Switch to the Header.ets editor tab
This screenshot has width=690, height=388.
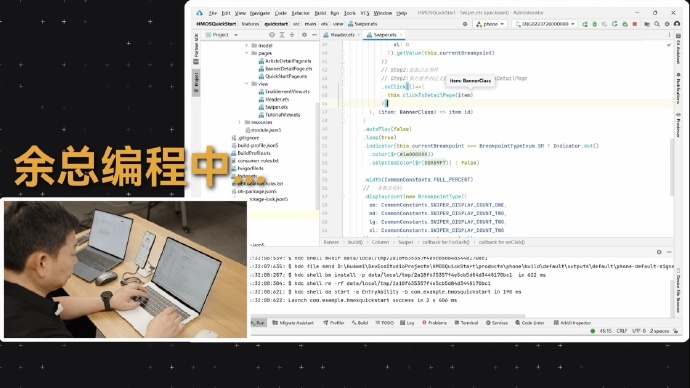point(342,35)
